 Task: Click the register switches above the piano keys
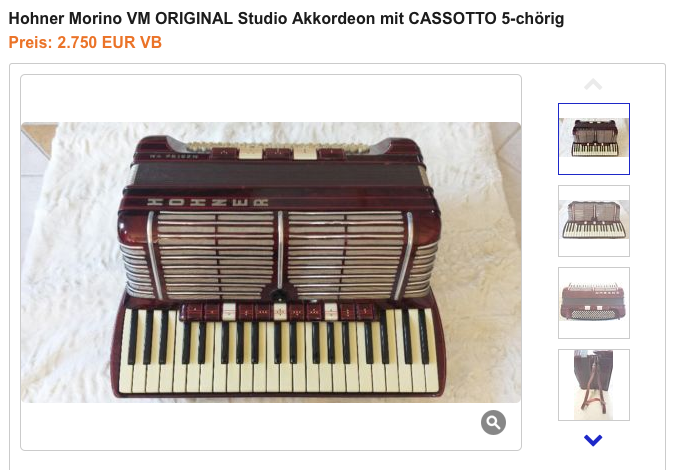[277, 311]
